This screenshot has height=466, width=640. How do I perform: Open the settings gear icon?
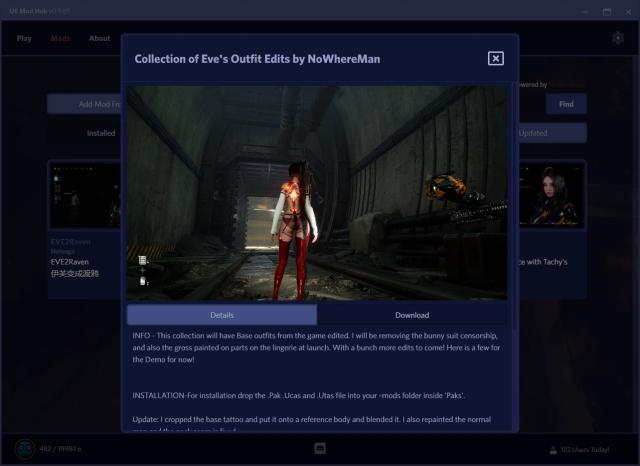[x=618, y=38]
